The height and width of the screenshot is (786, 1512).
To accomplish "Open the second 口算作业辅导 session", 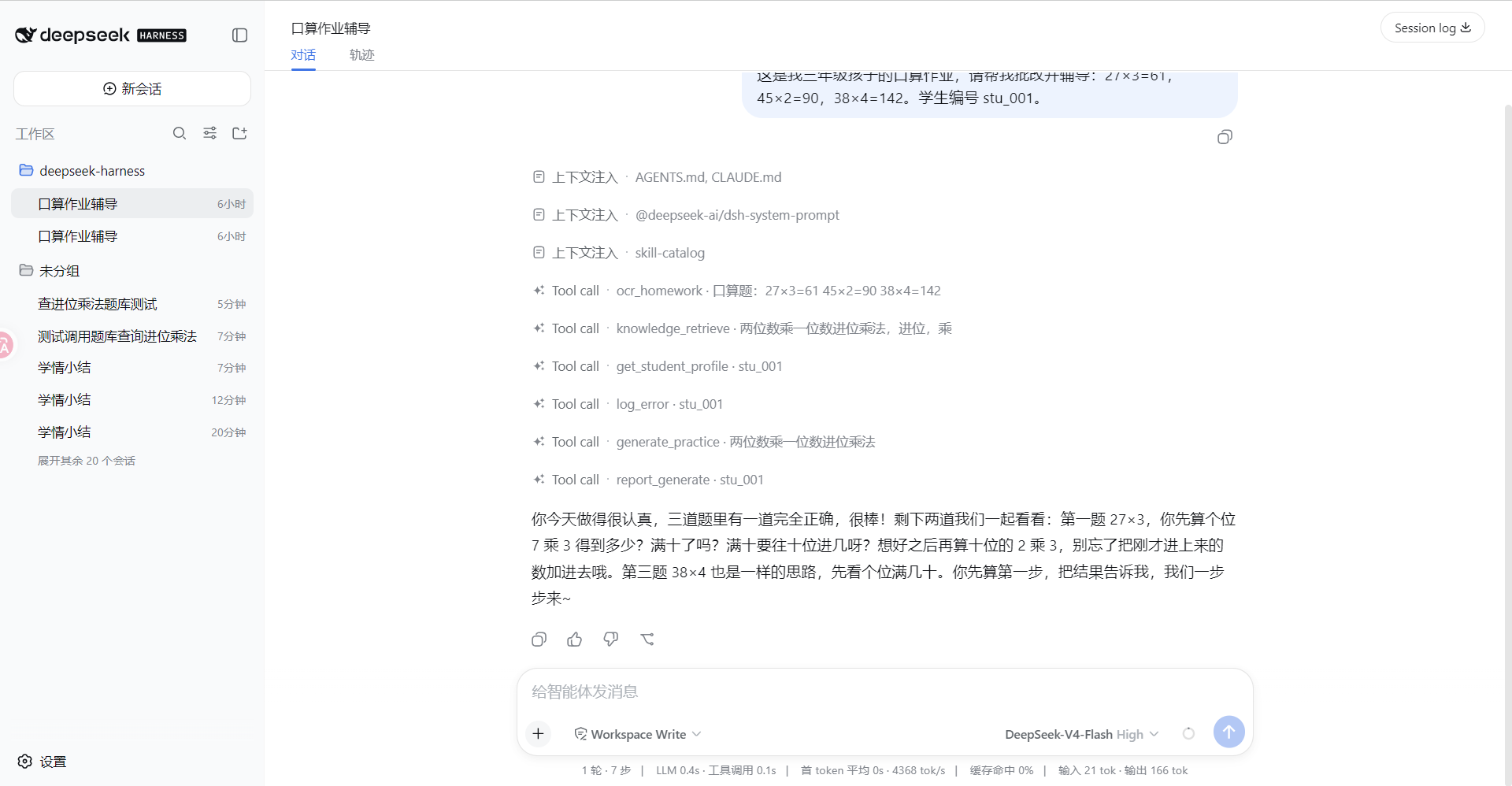I will tap(132, 236).
